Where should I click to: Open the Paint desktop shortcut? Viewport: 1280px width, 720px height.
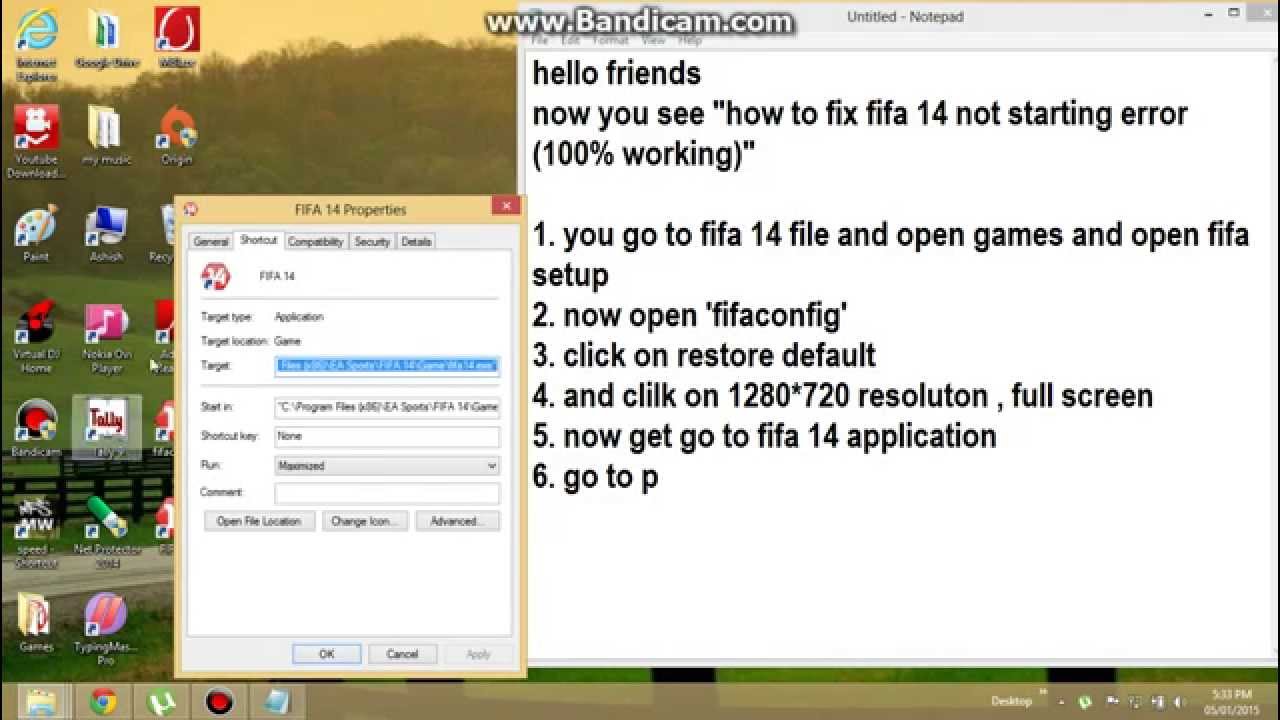36,232
